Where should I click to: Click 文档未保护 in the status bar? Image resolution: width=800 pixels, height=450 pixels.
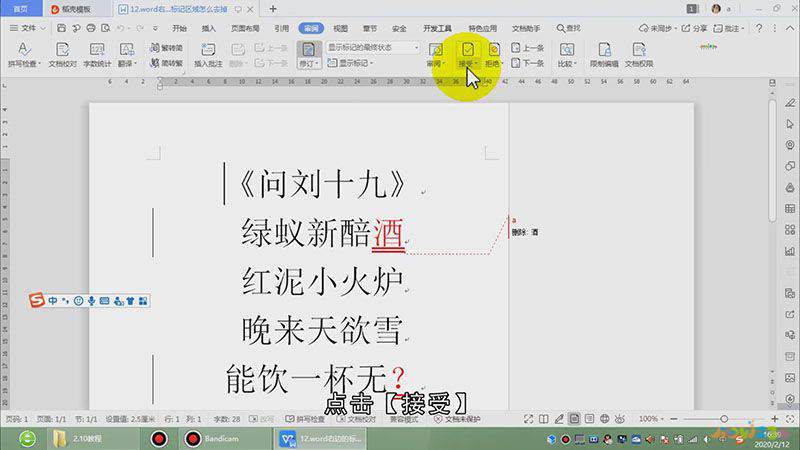pyautogui.click(x=457, y=419)
